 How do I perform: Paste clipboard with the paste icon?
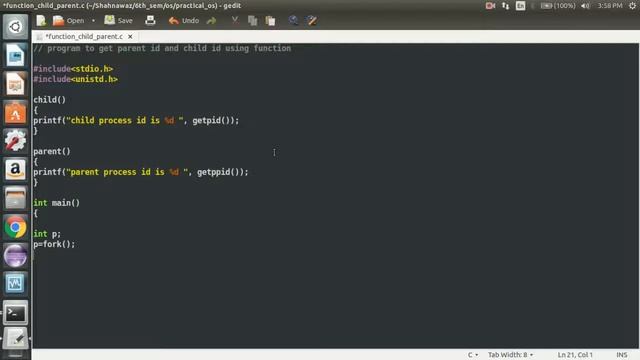coord(270,20)
